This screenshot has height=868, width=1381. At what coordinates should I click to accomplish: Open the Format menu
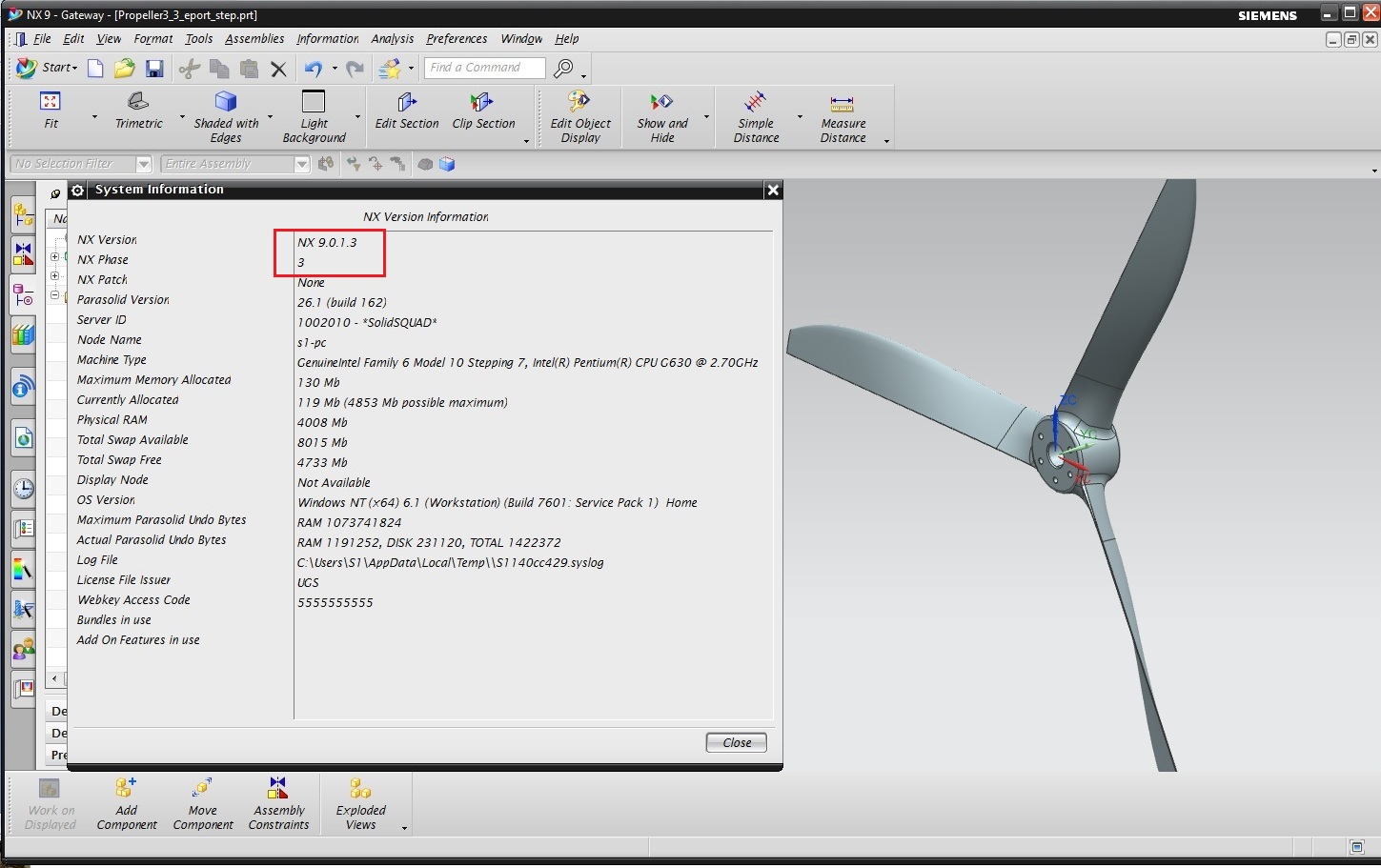click(x=153, y=39)
